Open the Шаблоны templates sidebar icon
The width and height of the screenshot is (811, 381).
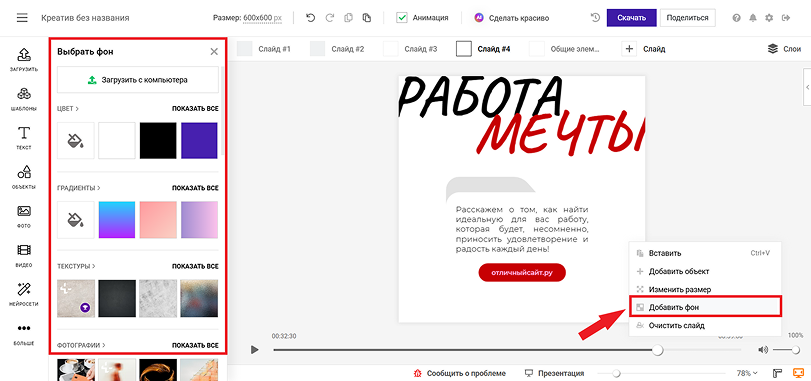(x=24, y=99)
